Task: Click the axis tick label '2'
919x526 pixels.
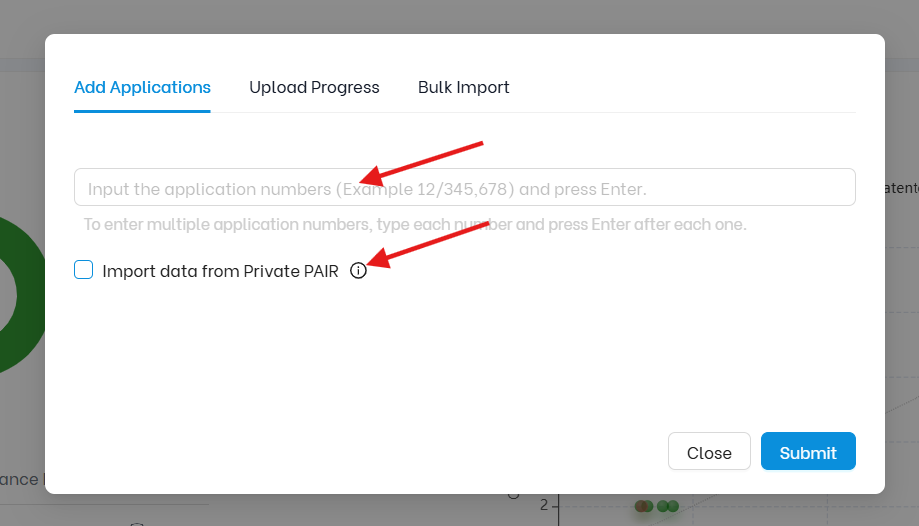Action: (544, 505)
